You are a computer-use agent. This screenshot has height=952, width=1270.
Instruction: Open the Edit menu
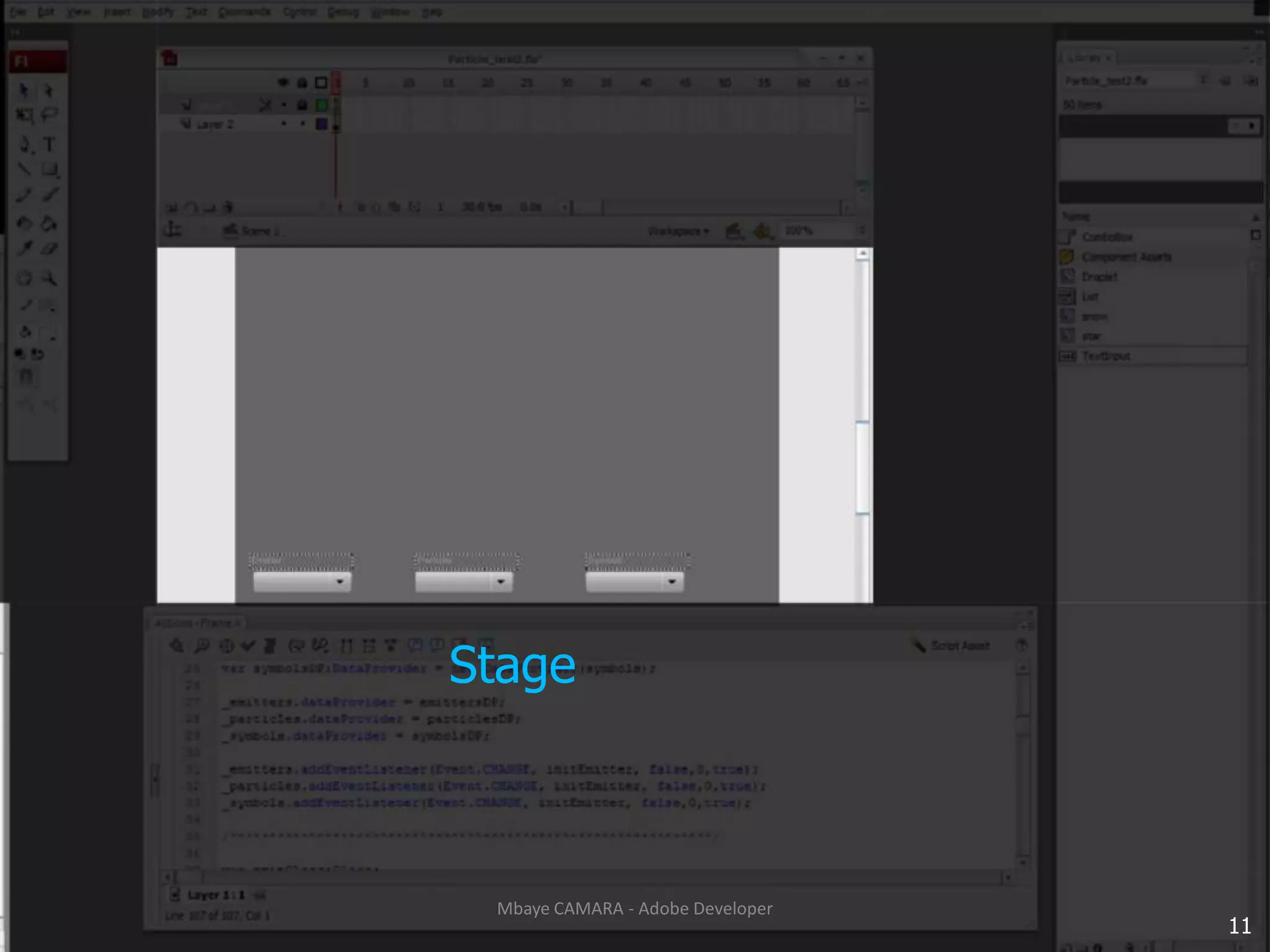46,12
